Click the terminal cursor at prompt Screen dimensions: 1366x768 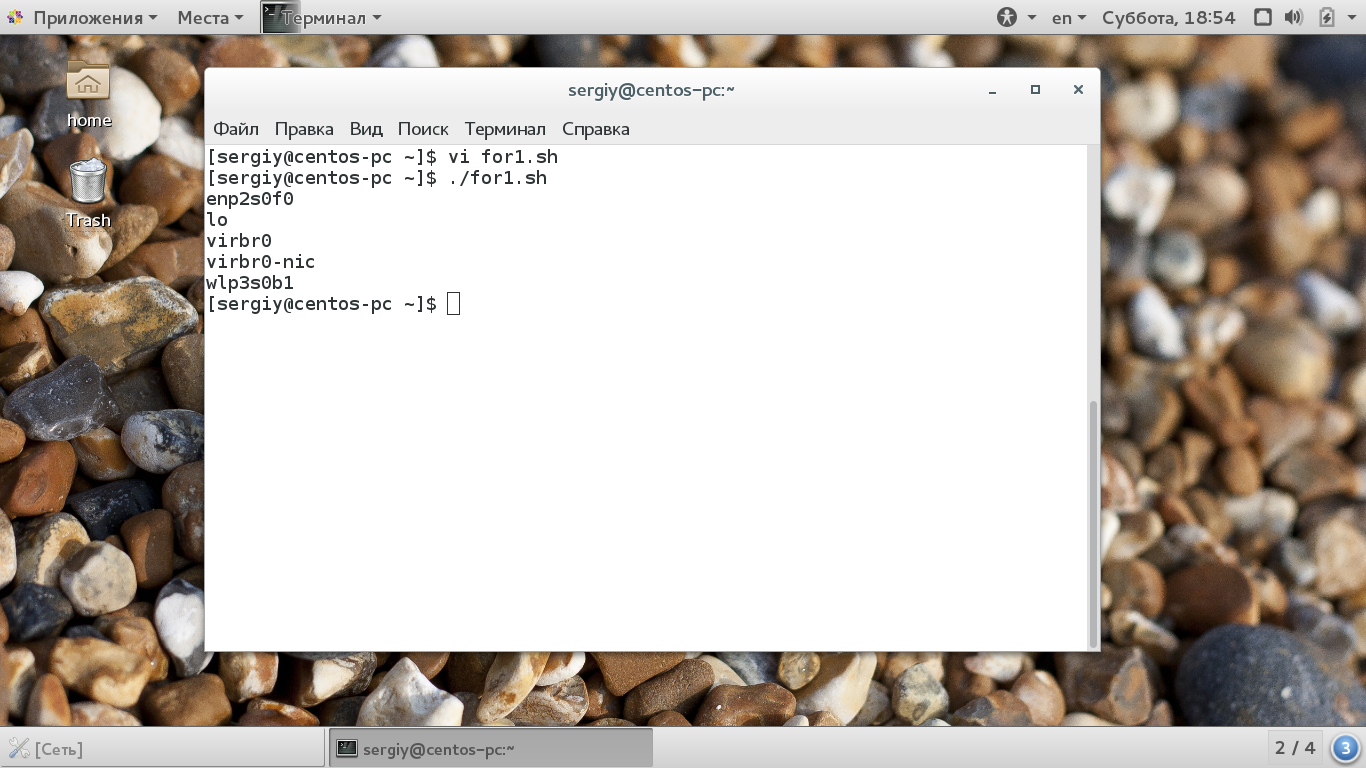pyautogui.click(x=453, y=304)
